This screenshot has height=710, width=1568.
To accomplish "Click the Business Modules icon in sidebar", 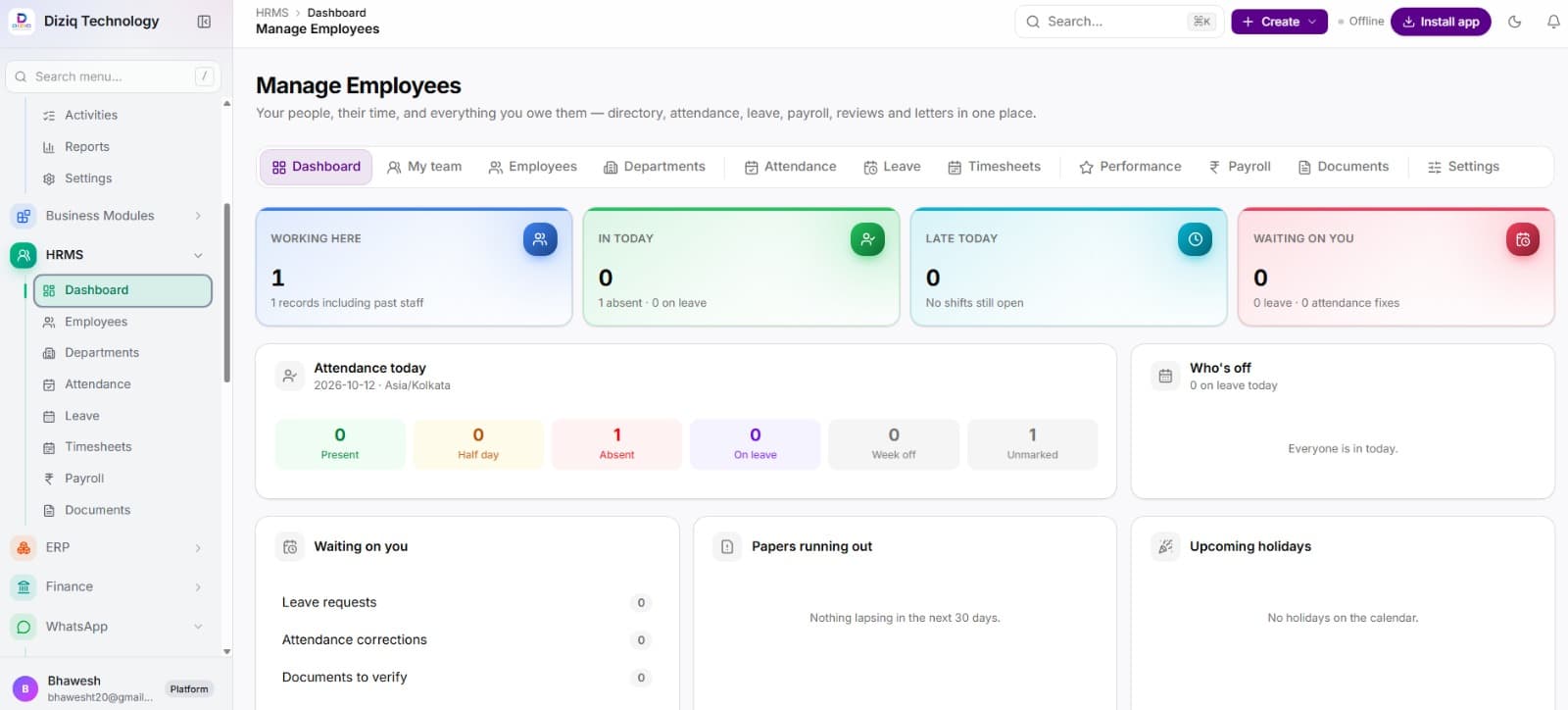I will point(24,216).
